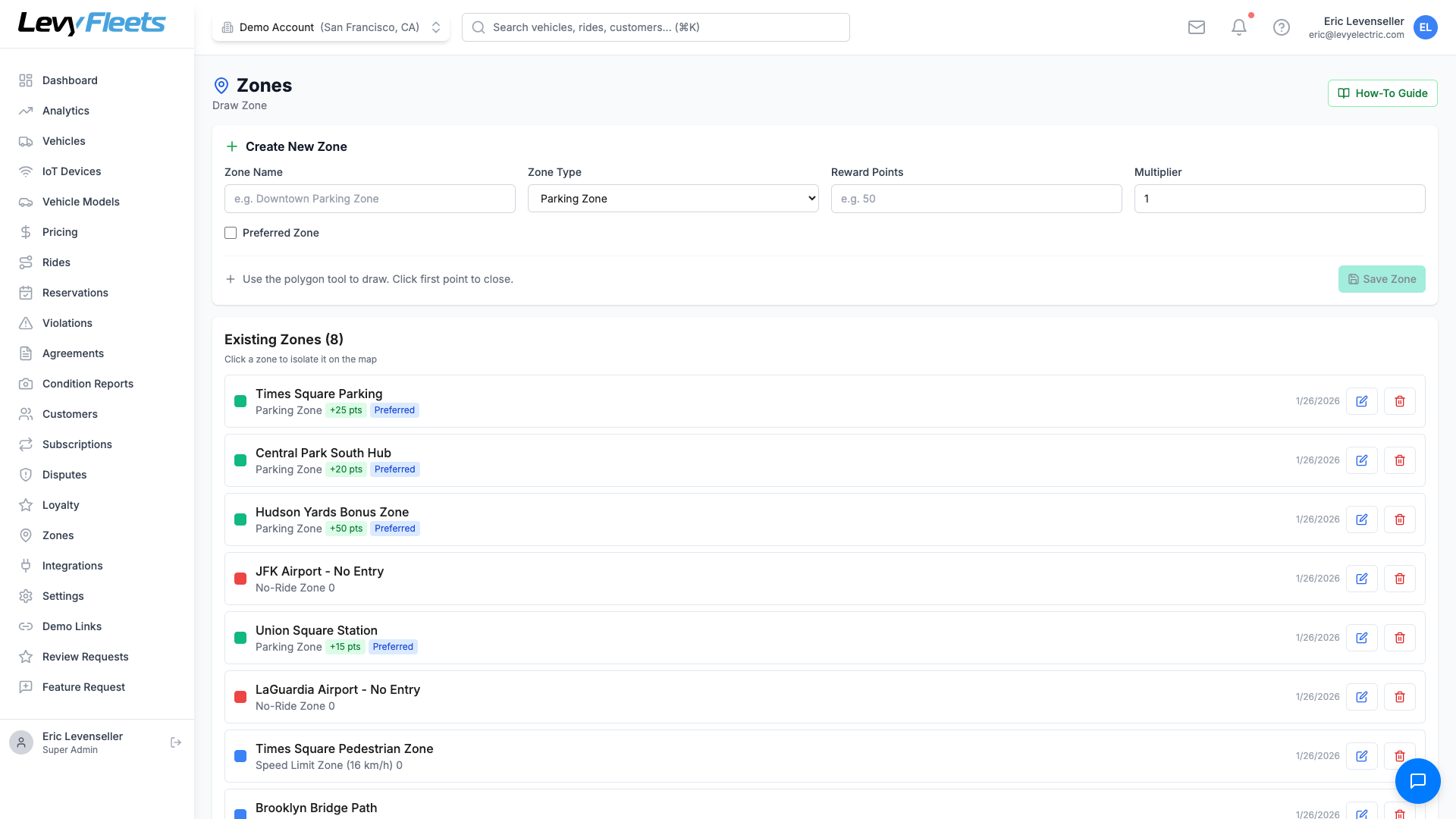Click the logout icon beside Super Admin
This screenshot has width=1456, height=819.
pyautogui.click(x=176, y=742)
